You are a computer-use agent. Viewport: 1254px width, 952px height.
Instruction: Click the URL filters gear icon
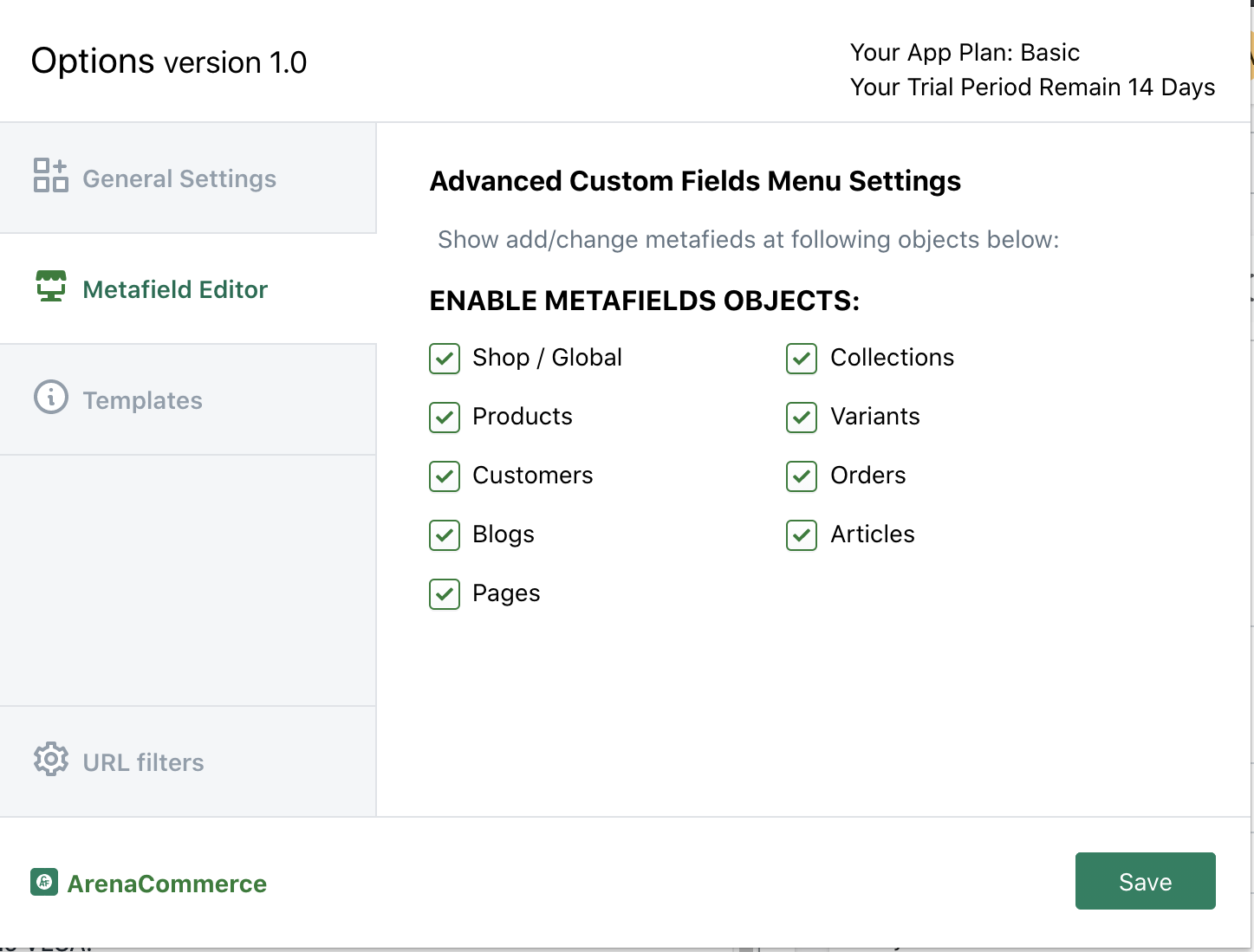[x=51, y=759]
